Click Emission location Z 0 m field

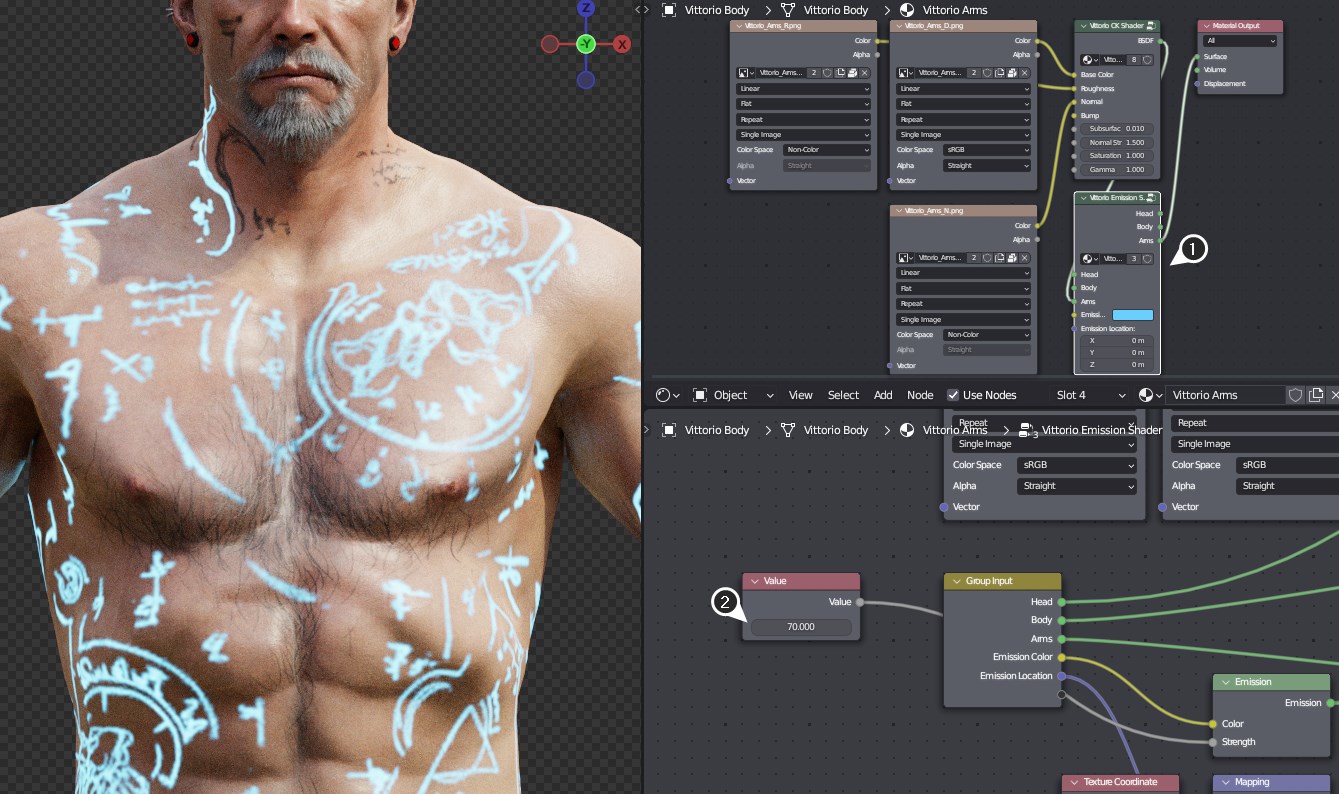[1117, 365]
